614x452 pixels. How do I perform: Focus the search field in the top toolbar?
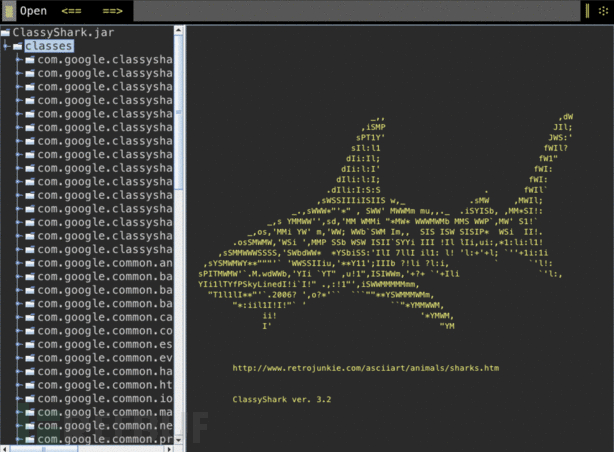356,11
